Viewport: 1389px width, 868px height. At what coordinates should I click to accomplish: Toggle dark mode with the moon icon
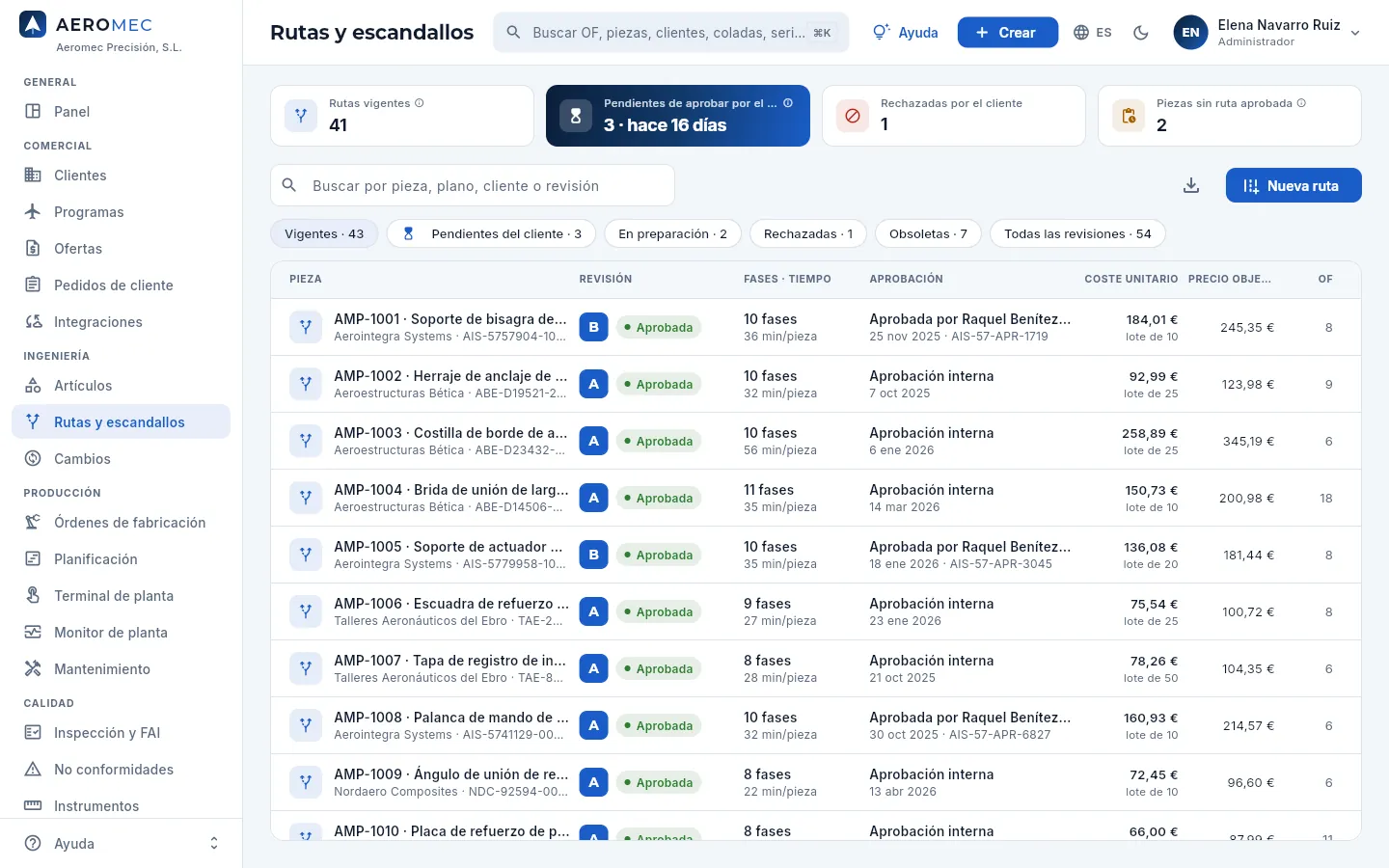click(1141, 33)
